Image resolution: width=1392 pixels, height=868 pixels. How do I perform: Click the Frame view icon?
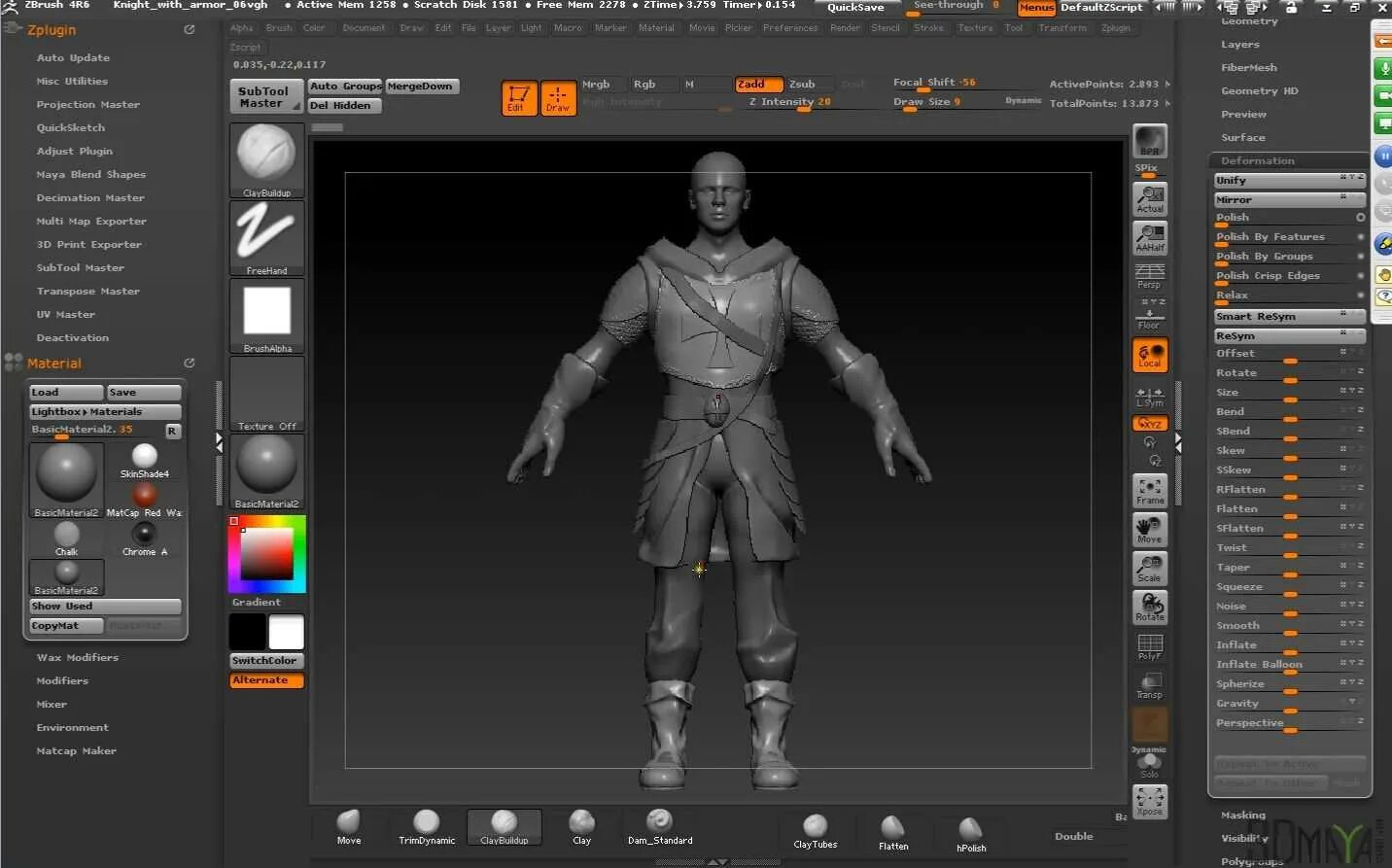click(1150, 491)
